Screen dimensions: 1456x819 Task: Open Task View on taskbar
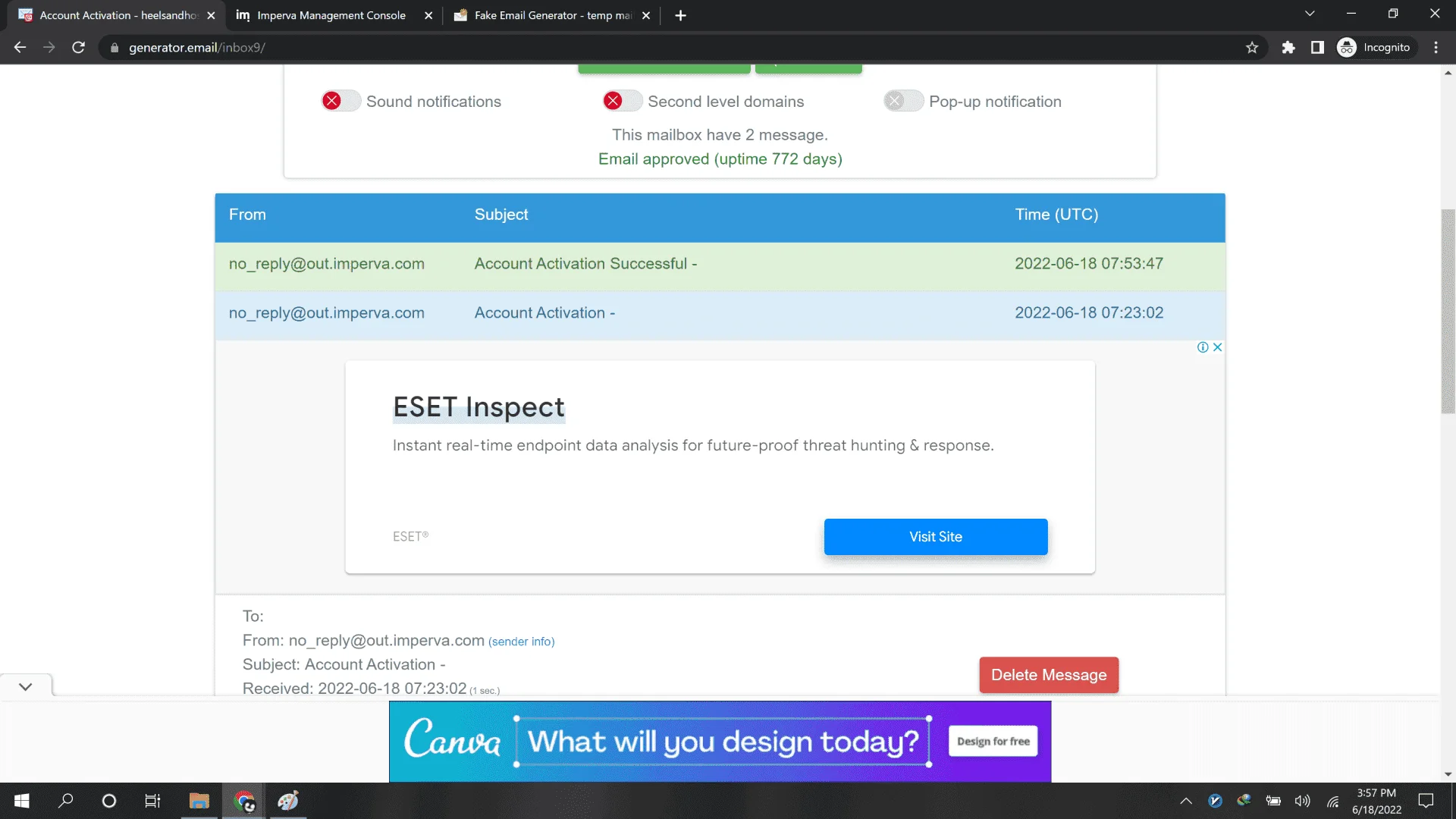(x=152, y=801)
